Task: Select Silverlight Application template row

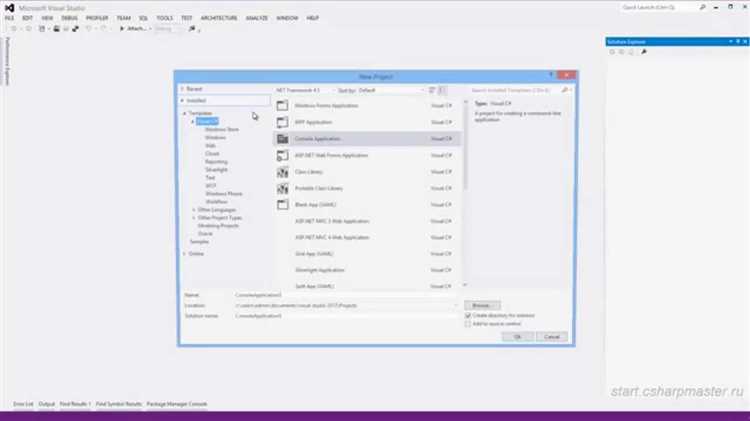Action: tap(367, 270)
